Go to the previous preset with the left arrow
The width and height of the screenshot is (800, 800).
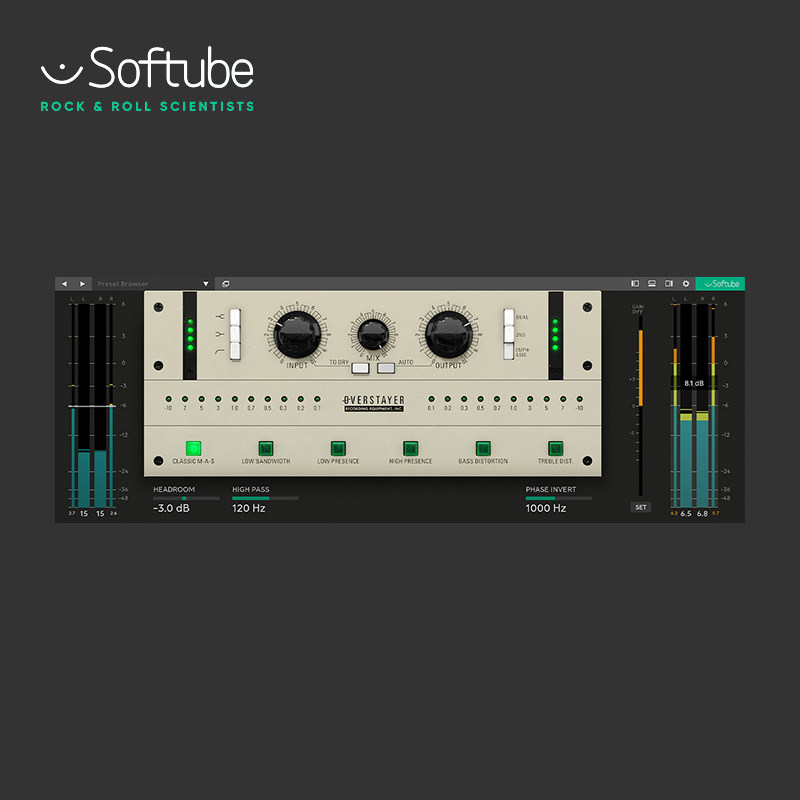point(64,284)
